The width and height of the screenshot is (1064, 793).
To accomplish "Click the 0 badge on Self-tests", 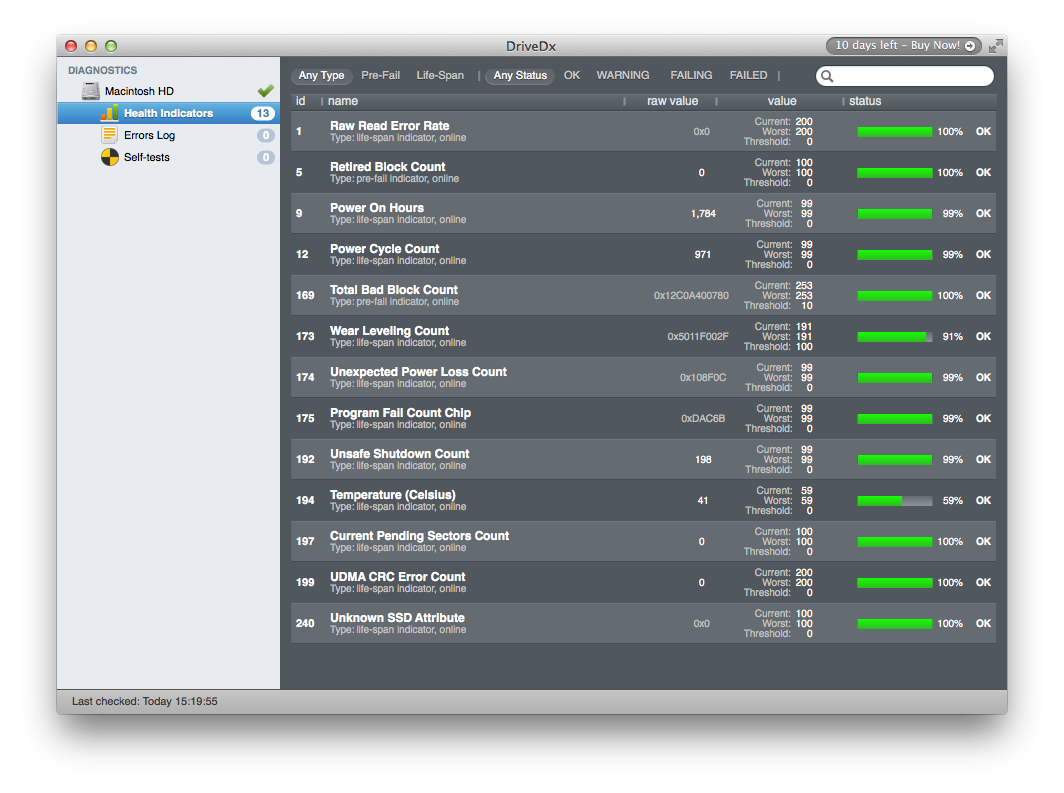I will pos(265,157).
